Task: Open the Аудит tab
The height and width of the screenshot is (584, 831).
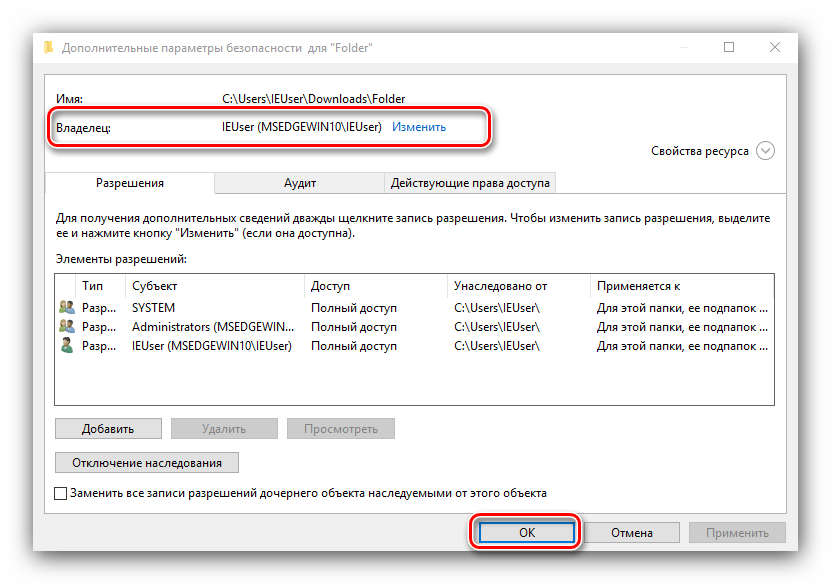Action: coord(299,183)
